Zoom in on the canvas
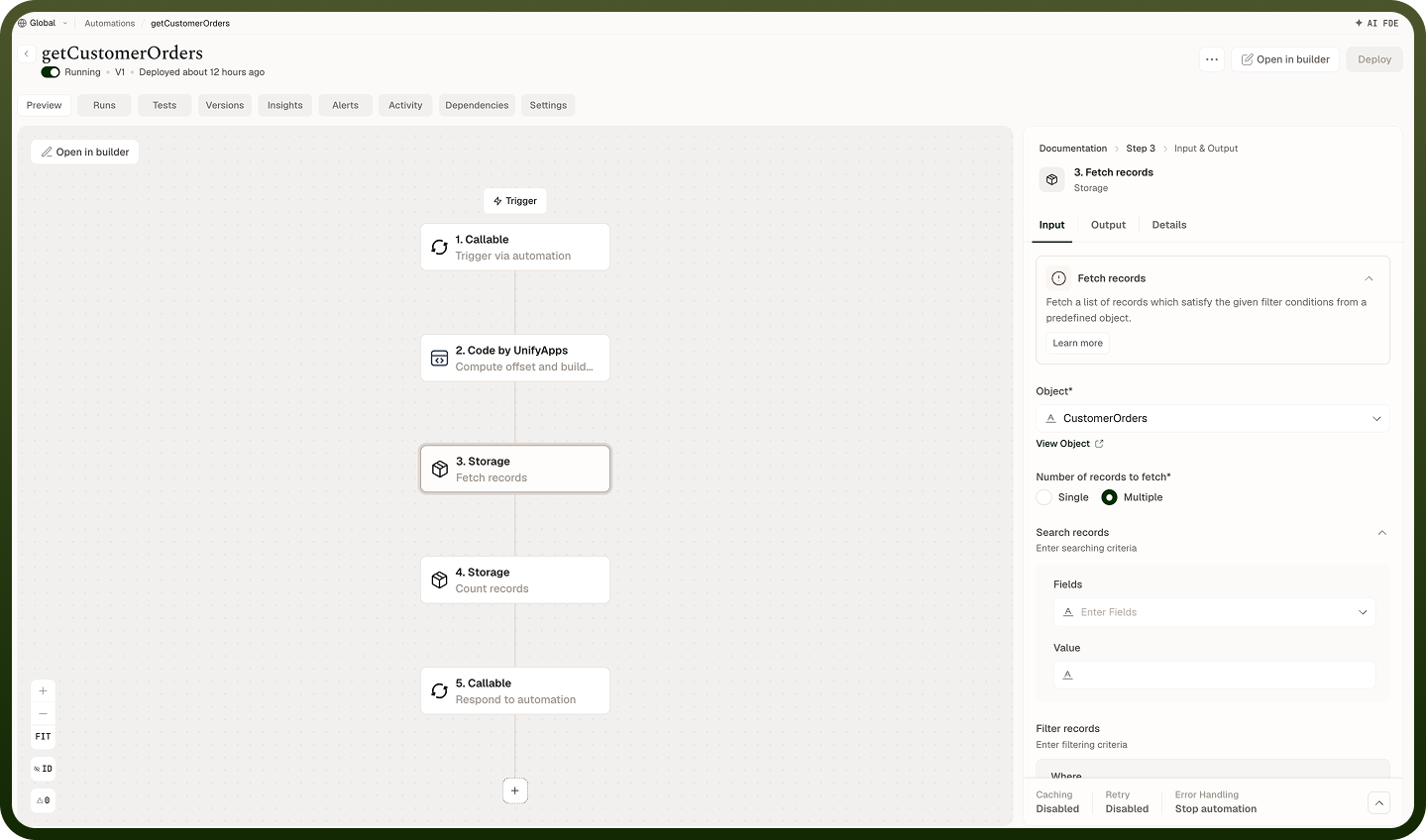The width and height of the screenshot is (1426, 840). coord(43,690)
